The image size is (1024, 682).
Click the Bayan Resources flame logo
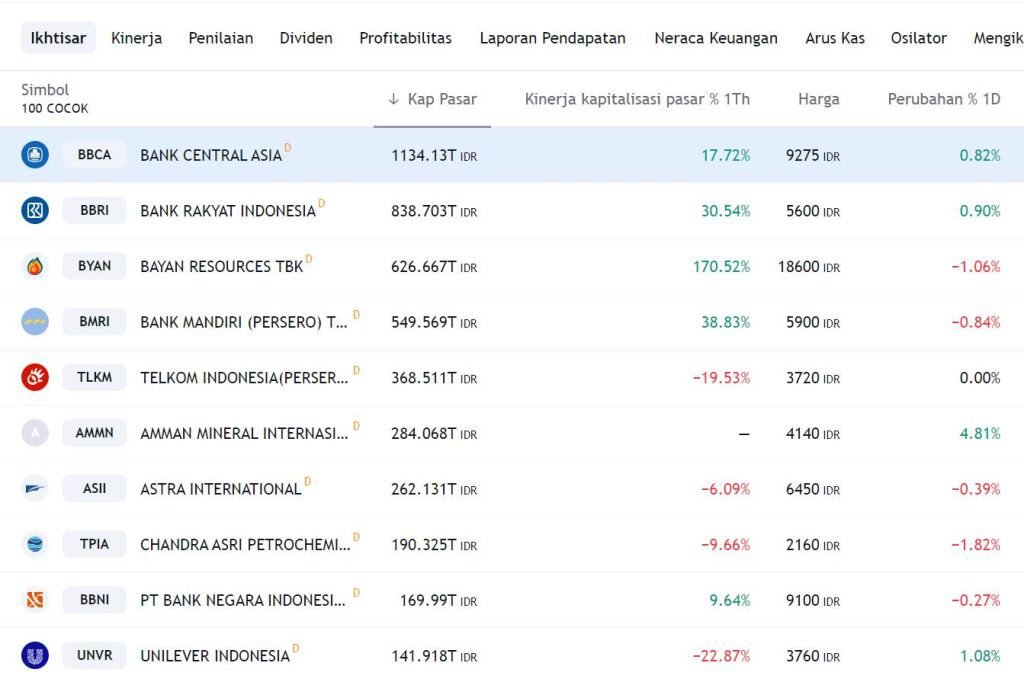[x=36, y=266]
